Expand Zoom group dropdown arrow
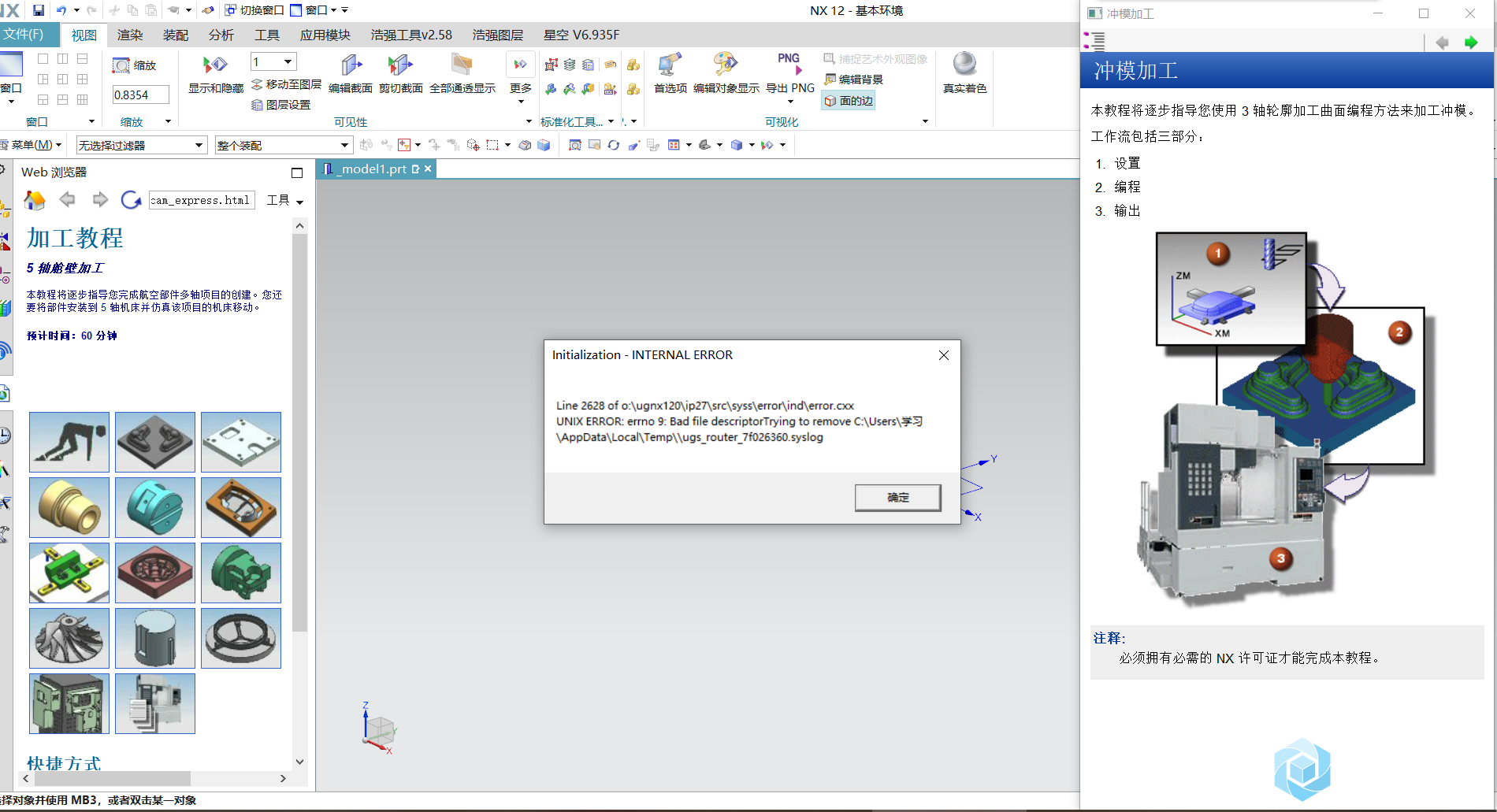 pyautogui.click(x=168, y=121)
